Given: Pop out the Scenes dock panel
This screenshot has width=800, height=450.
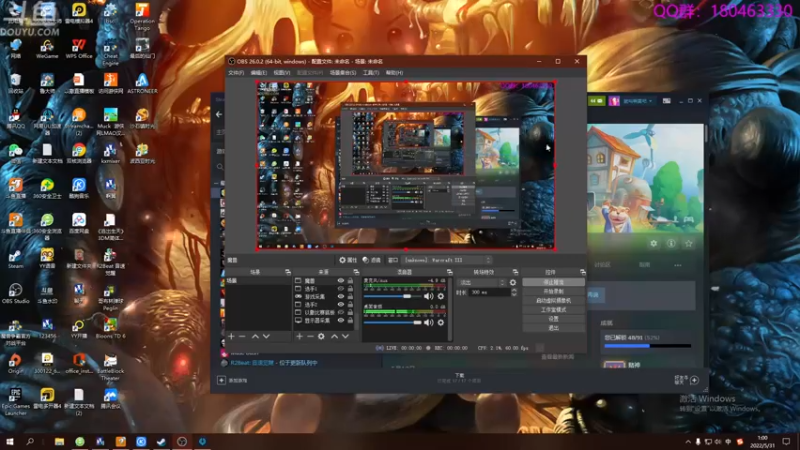Looking at the screenshot, I should point(287,272).
